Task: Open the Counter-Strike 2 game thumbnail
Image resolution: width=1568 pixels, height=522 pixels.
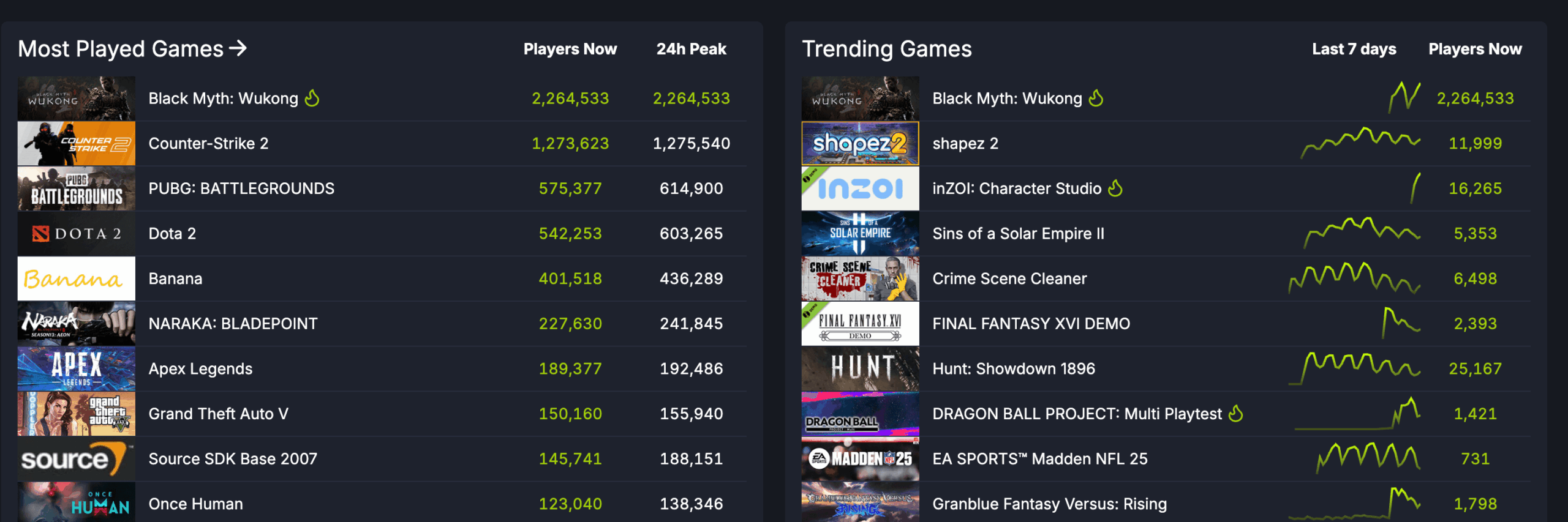Action: click(x=77, y=143)
